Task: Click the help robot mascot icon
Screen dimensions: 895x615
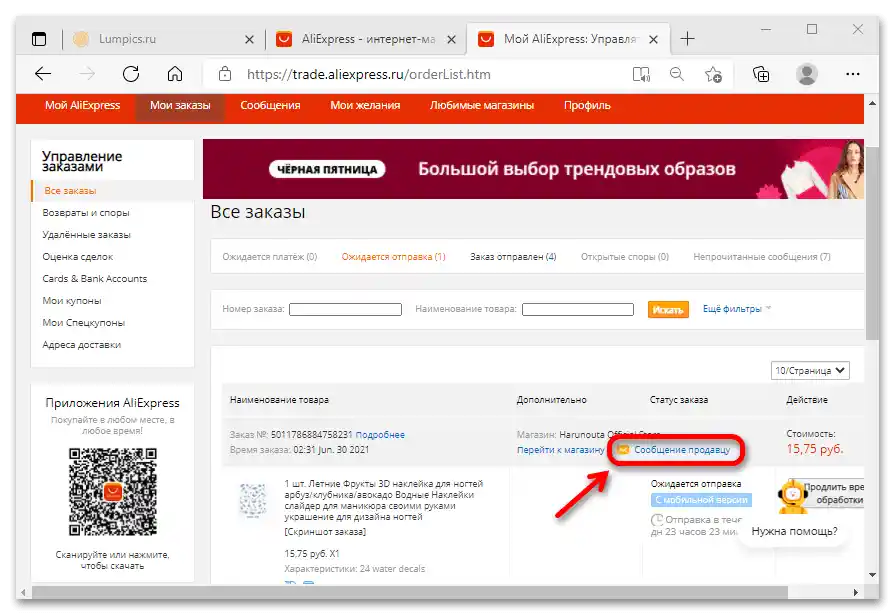Action: pos(792,497)
